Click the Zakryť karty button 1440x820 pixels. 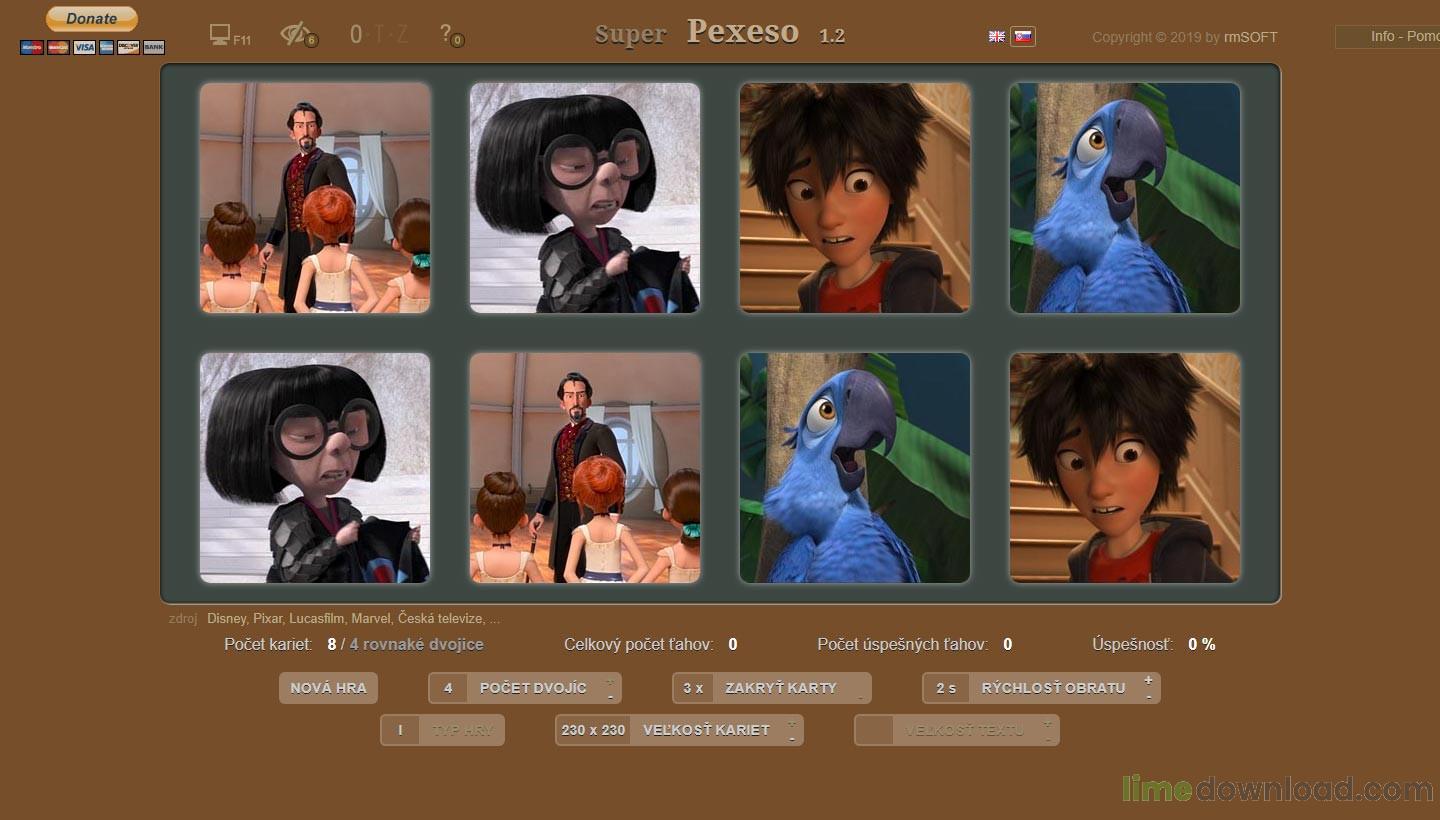click(780, 688)
